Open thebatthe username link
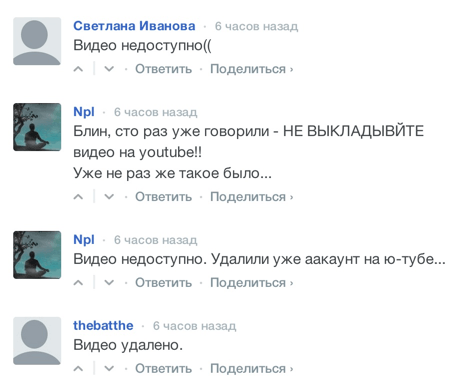Viewport: 462px width, 386px height. 103,325
